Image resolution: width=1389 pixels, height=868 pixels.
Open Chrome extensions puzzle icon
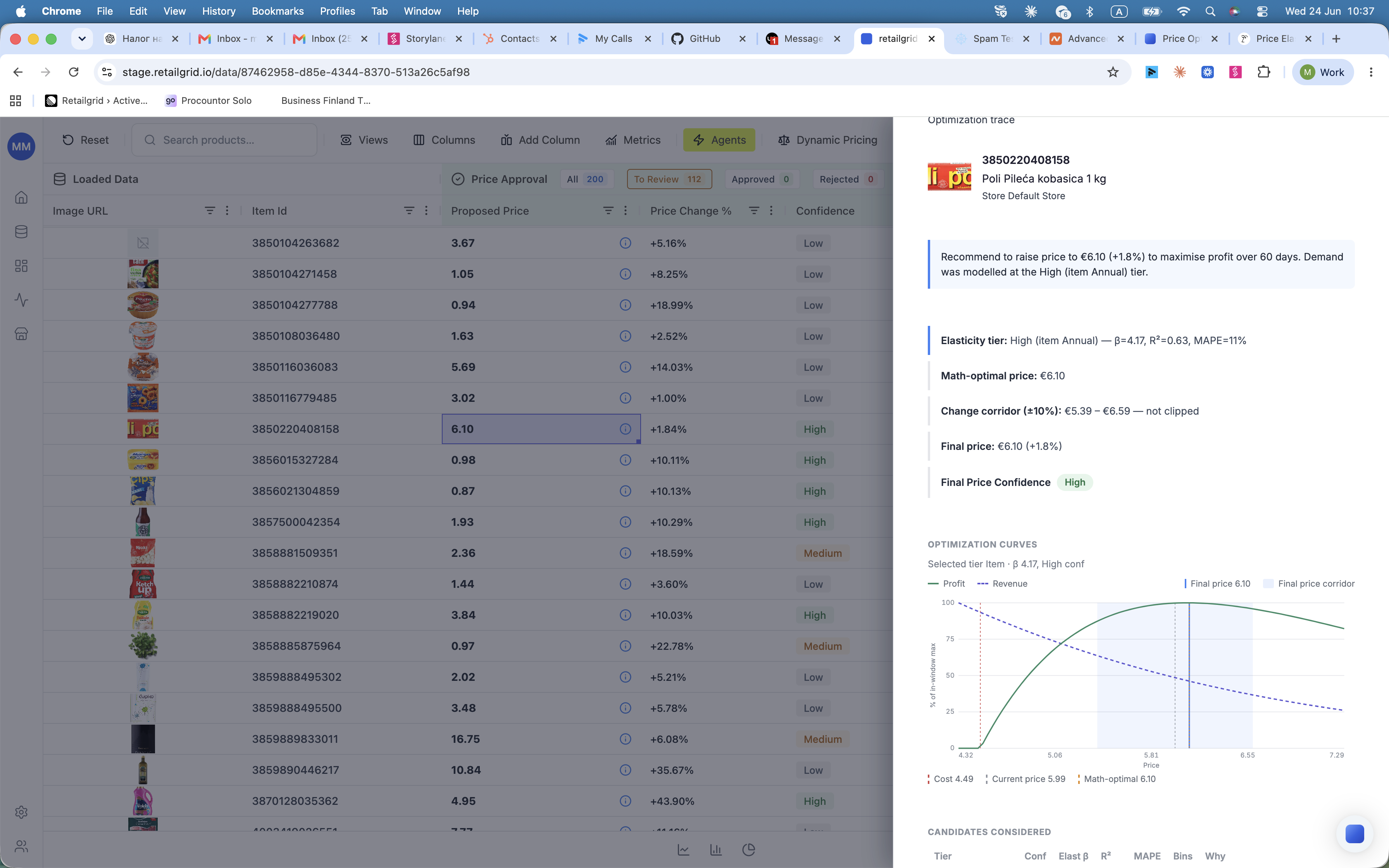pos(1263,72)
